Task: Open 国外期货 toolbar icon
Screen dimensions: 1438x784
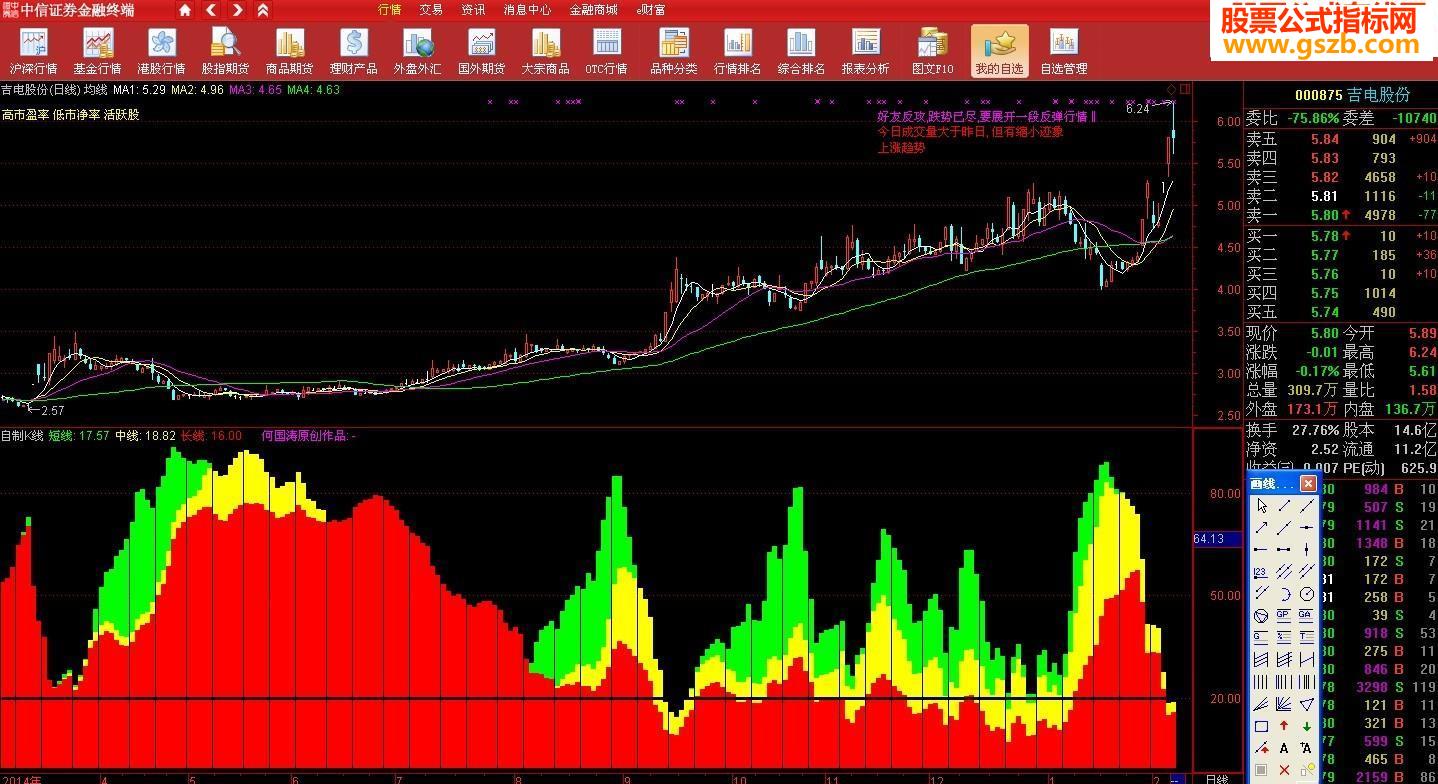Action: (481, 51)
